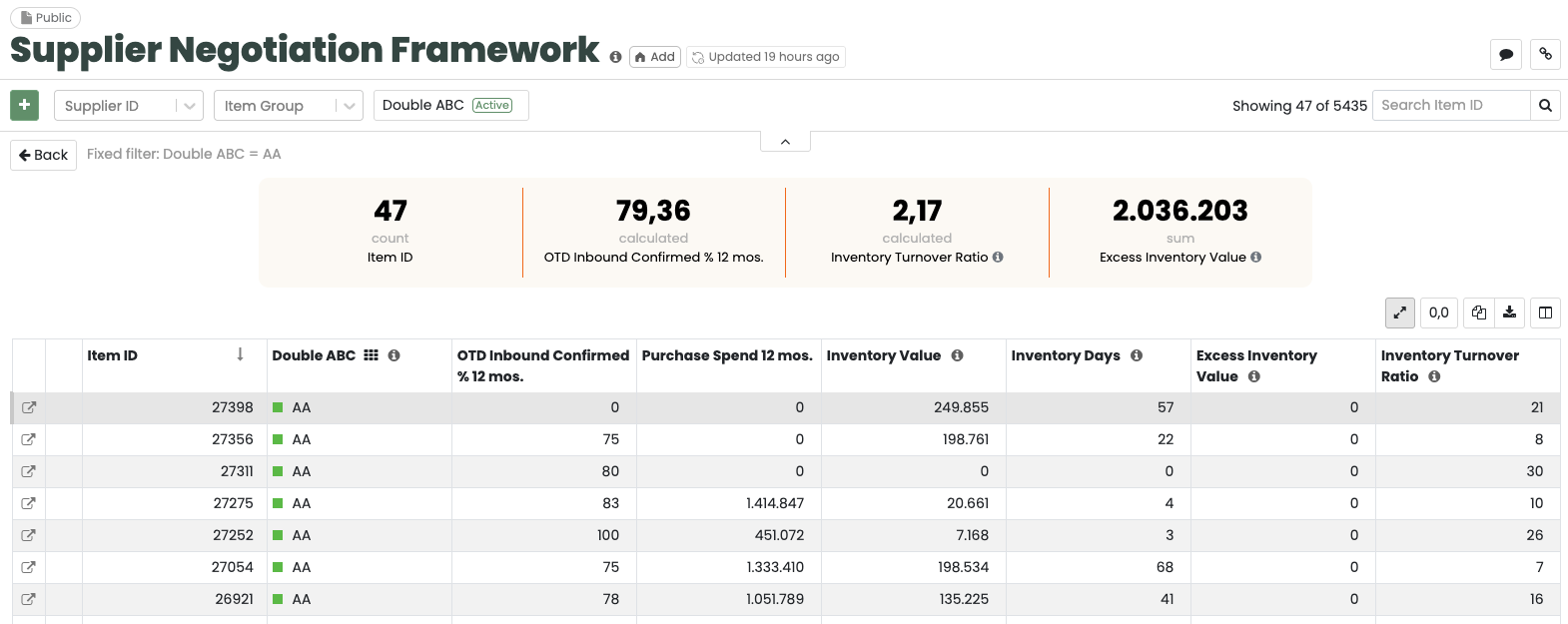Click the share link icon
The width and height of the screenshot is (1568, 624).
tap(1545, 55)
